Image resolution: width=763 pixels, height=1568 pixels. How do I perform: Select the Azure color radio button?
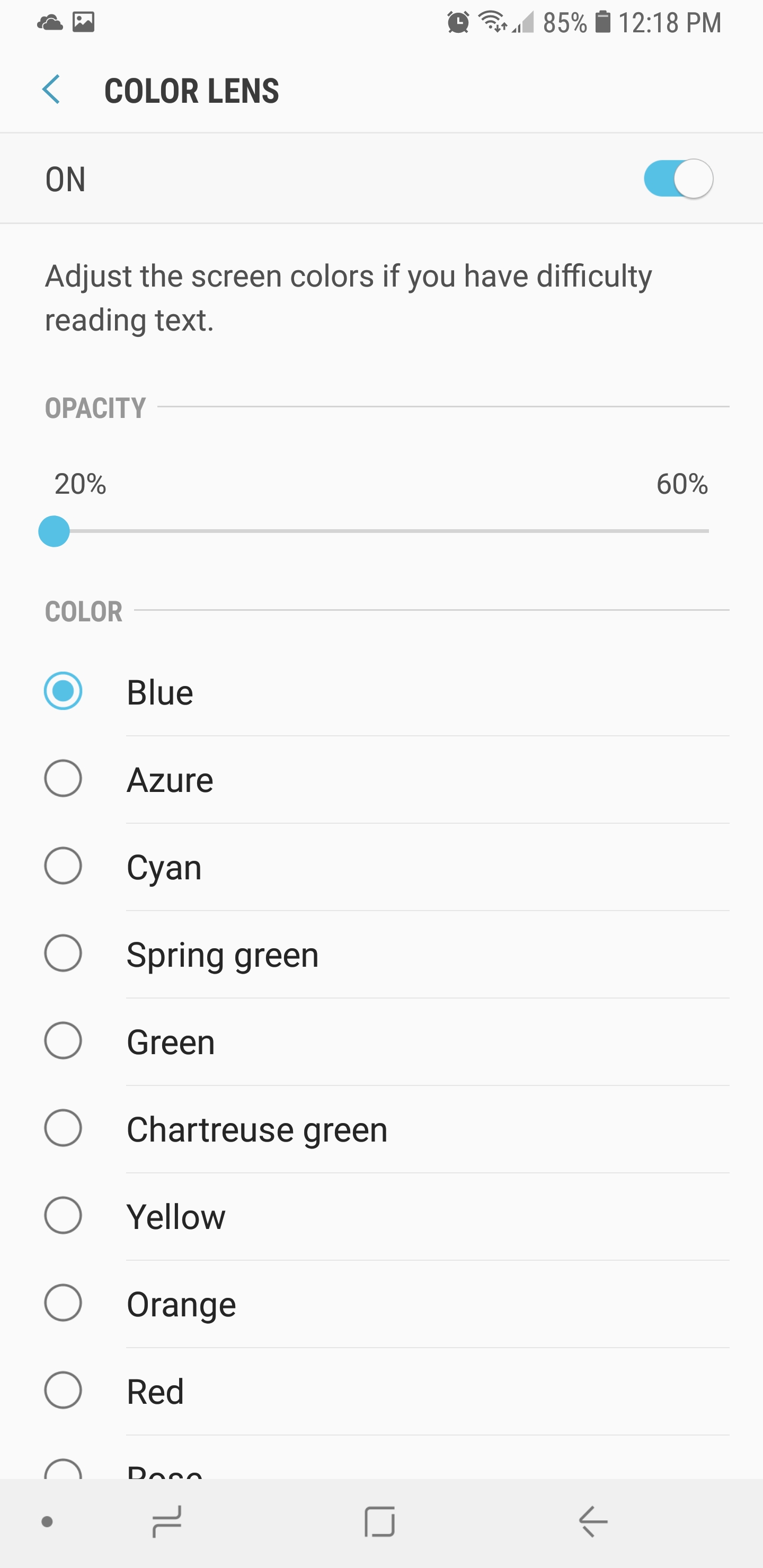coord(64,779)
